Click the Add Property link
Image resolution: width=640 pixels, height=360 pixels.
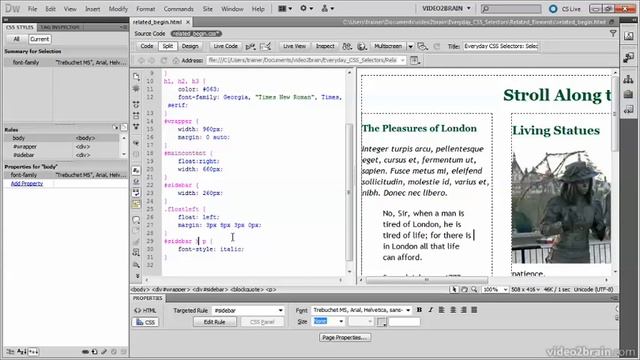(27, 184)
